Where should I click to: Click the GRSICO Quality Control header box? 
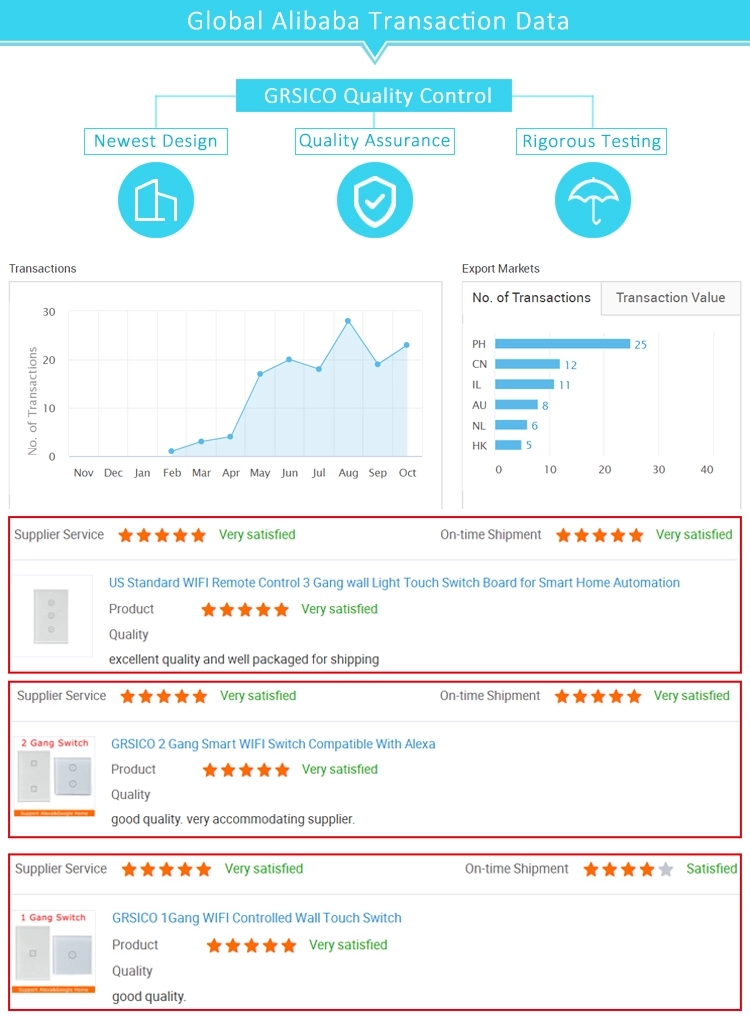[374, 96]
